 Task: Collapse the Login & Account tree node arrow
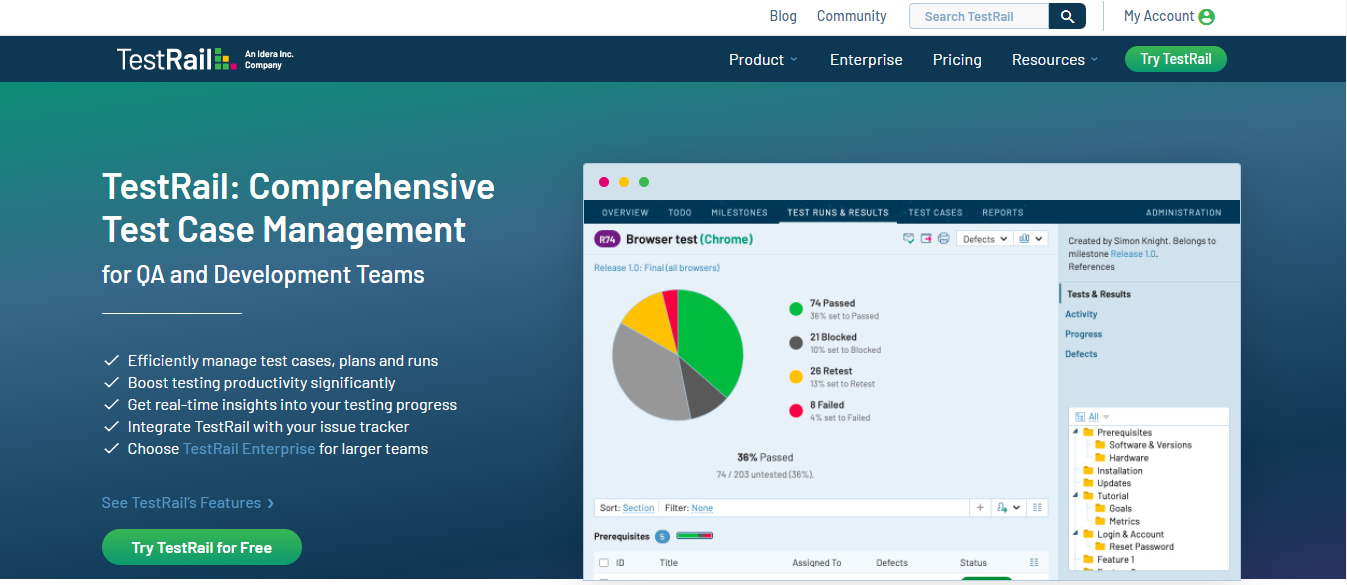pos(1077,535)
